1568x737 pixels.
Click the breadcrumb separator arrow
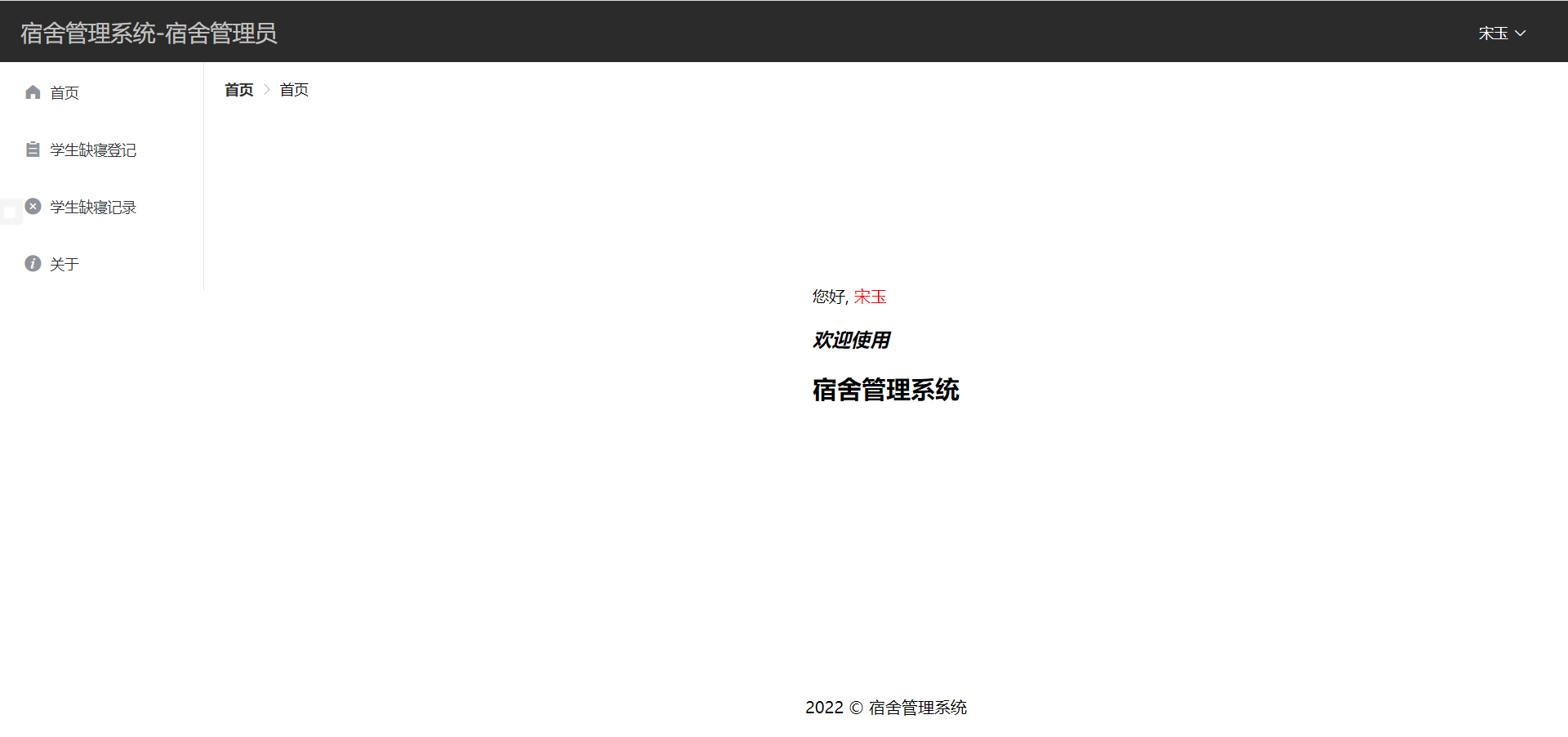coord(266,90)
